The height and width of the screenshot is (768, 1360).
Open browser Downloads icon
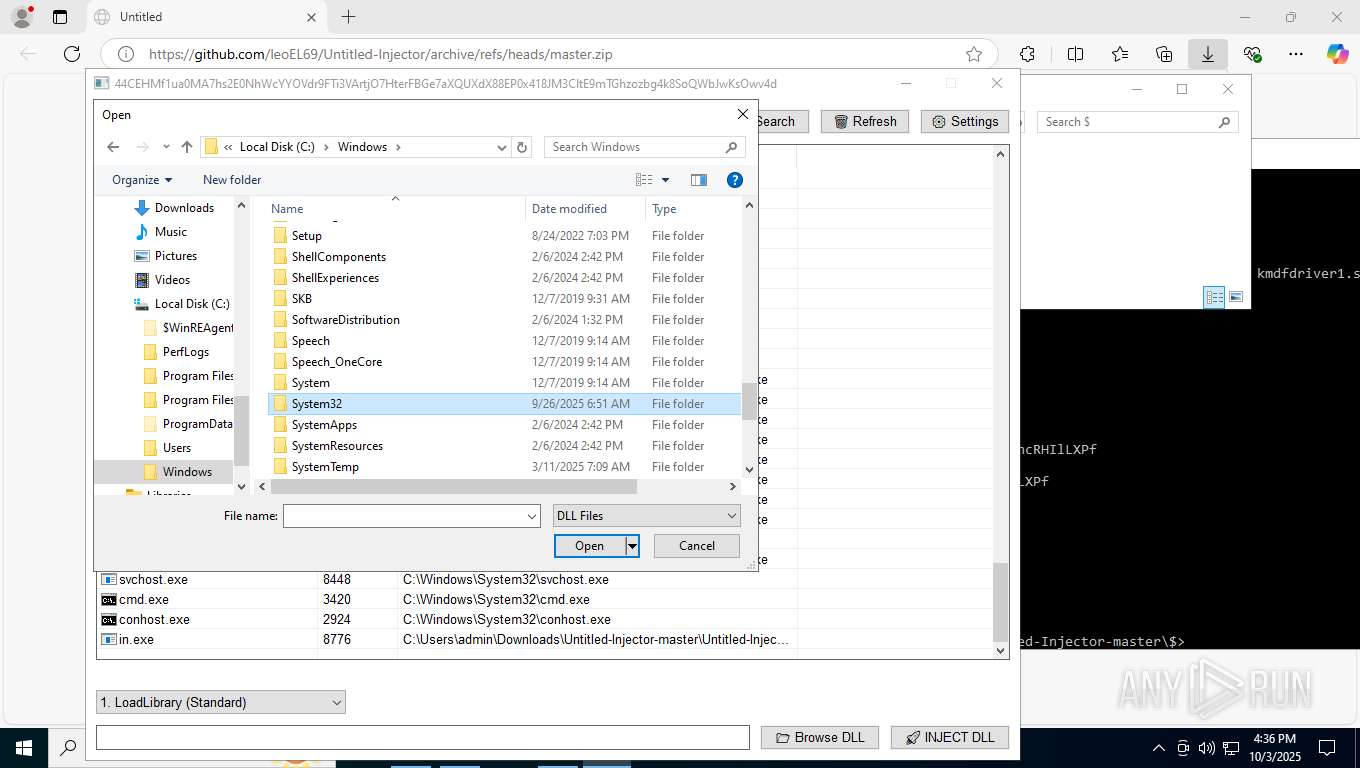point(1208,54)
